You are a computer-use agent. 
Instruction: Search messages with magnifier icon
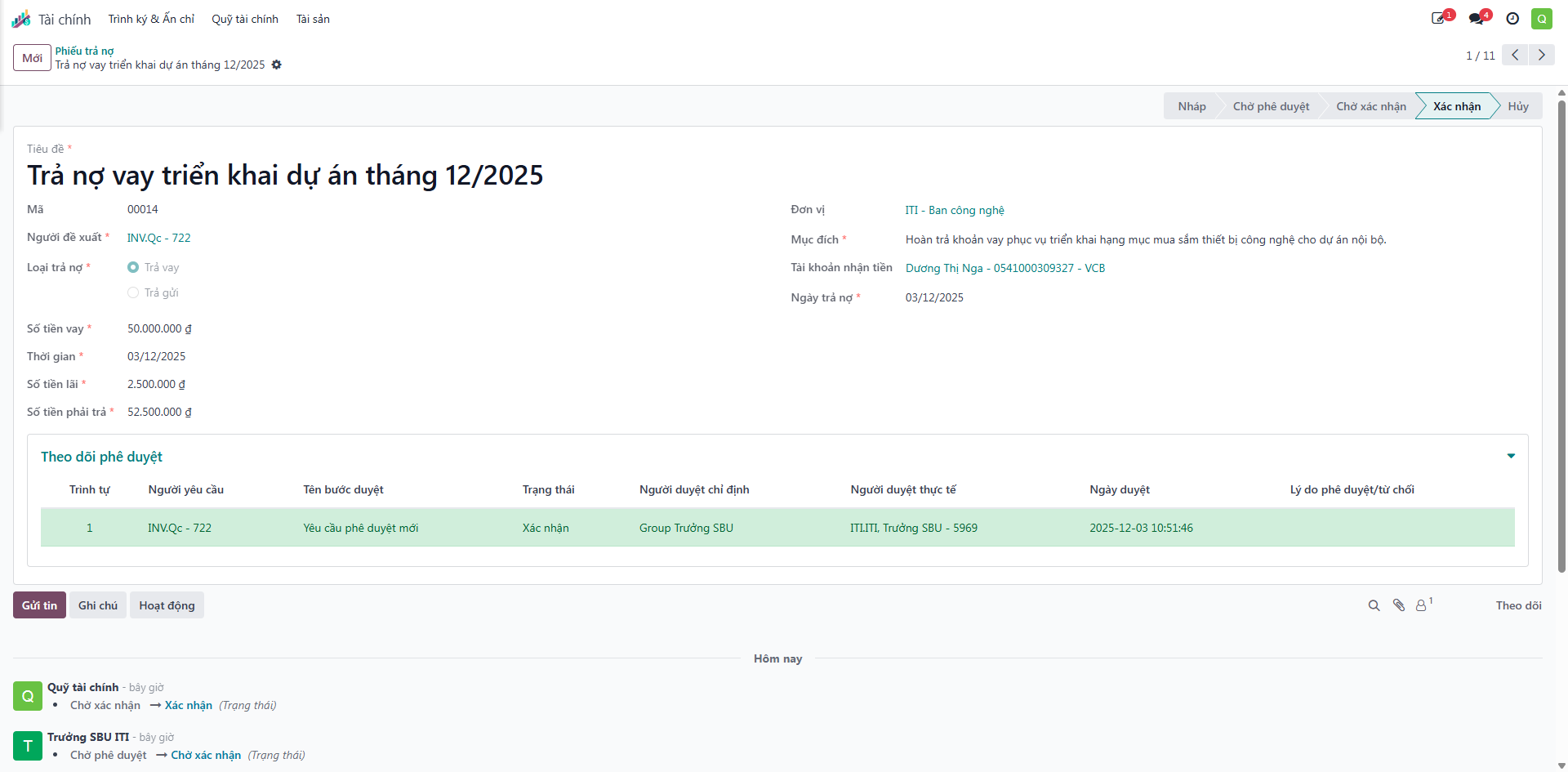(1374, 605)
